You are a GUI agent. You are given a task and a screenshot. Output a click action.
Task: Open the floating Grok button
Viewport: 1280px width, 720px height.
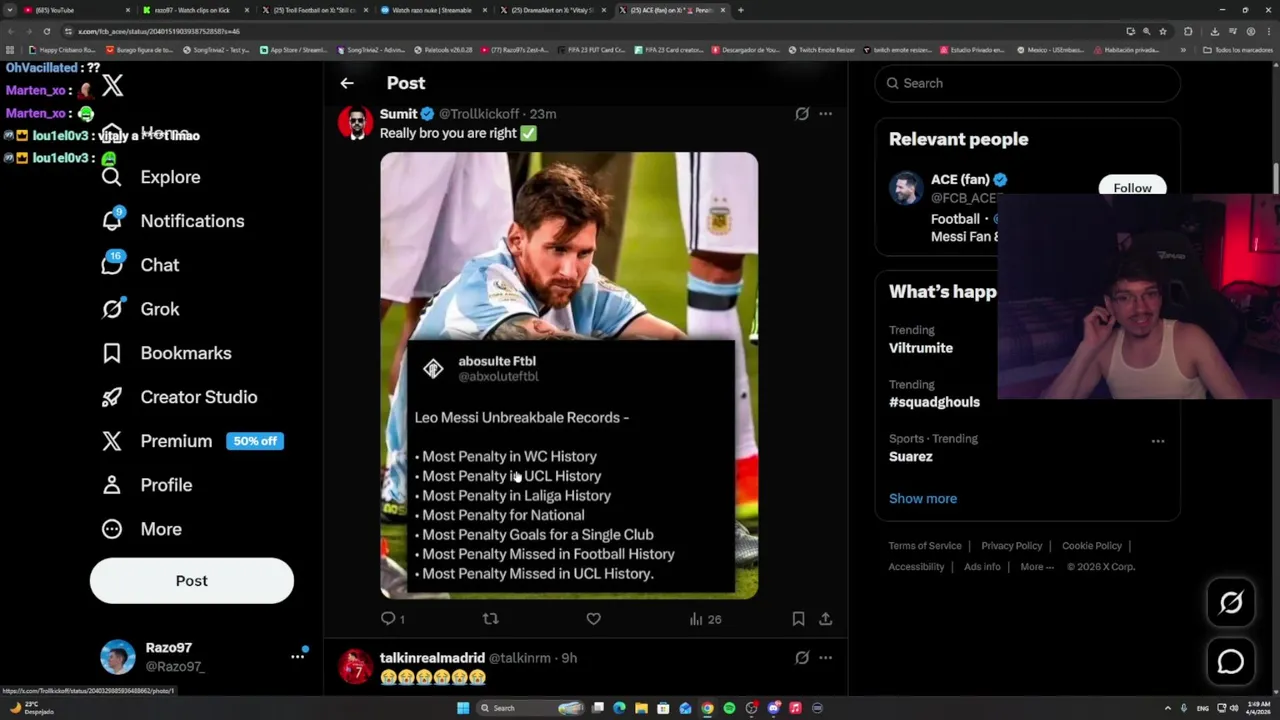coord(1231,602)
